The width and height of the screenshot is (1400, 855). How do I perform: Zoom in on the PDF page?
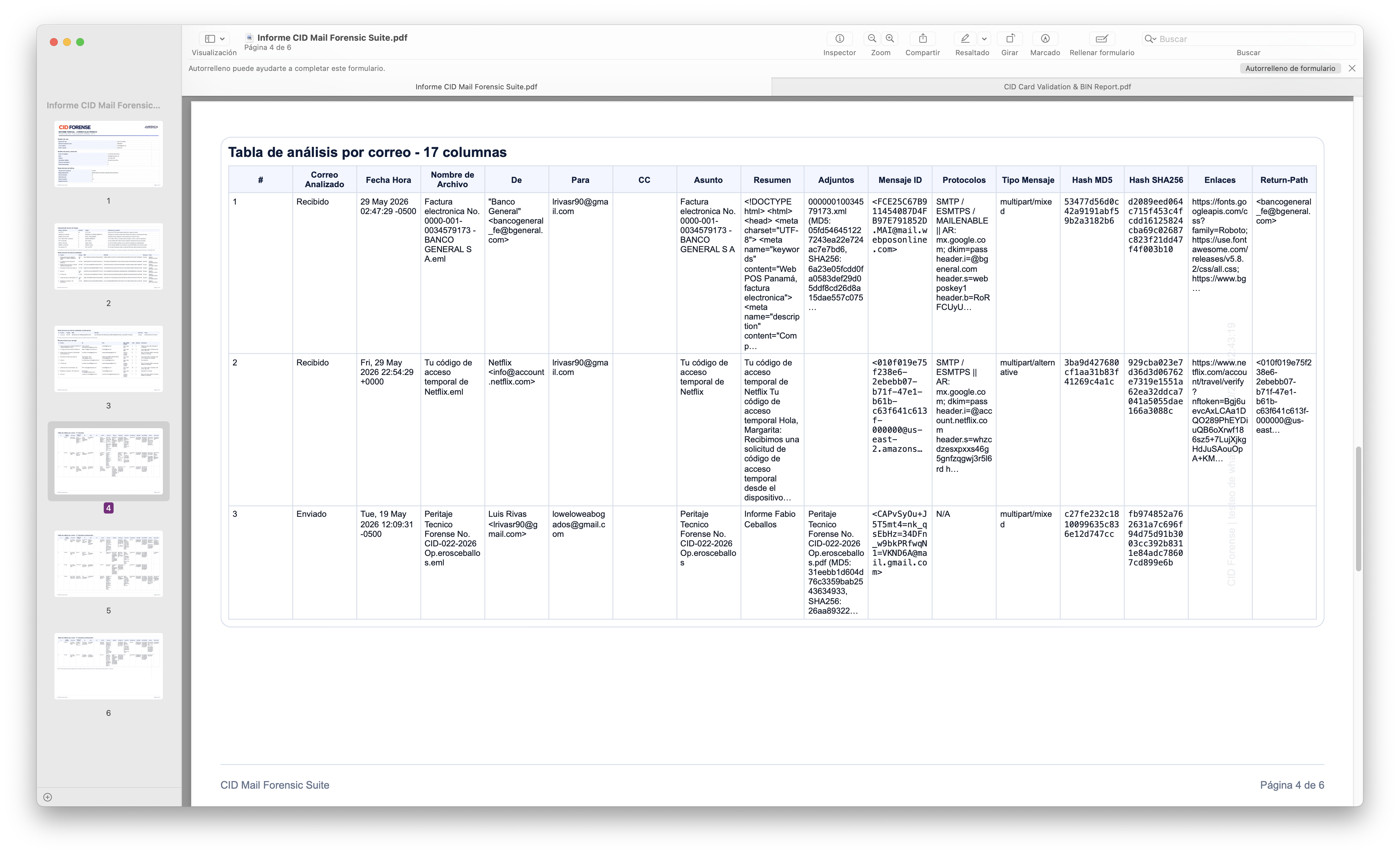[890, 39]
